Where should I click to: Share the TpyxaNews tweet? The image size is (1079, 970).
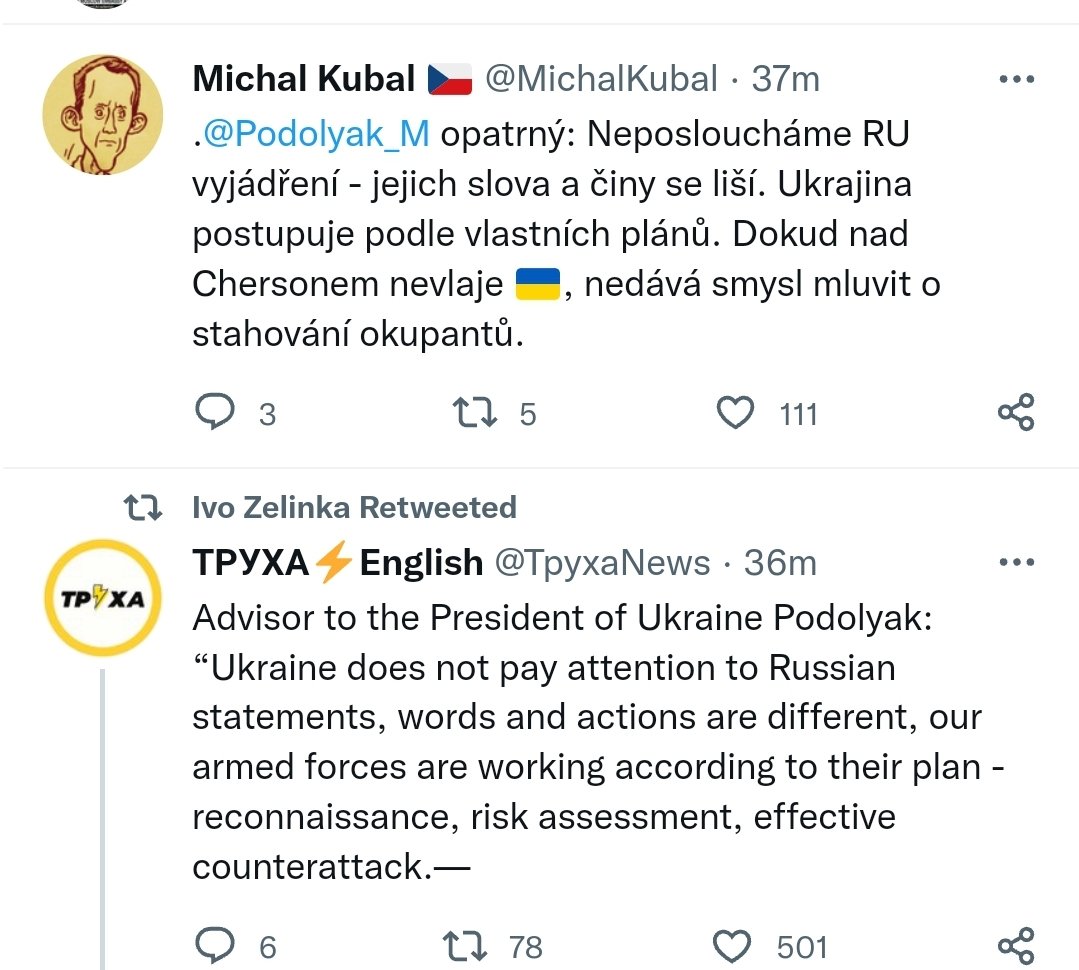pos(1016,945)
